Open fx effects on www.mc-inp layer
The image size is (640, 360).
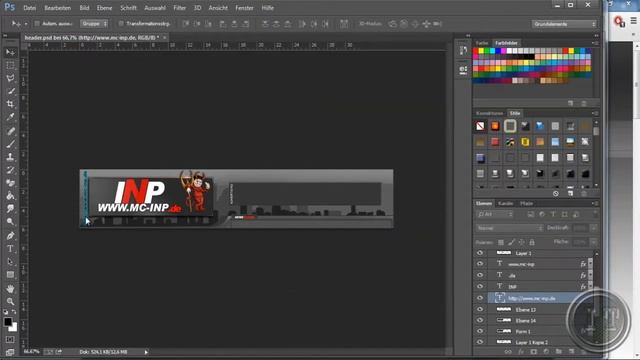[x=583, y=264]
